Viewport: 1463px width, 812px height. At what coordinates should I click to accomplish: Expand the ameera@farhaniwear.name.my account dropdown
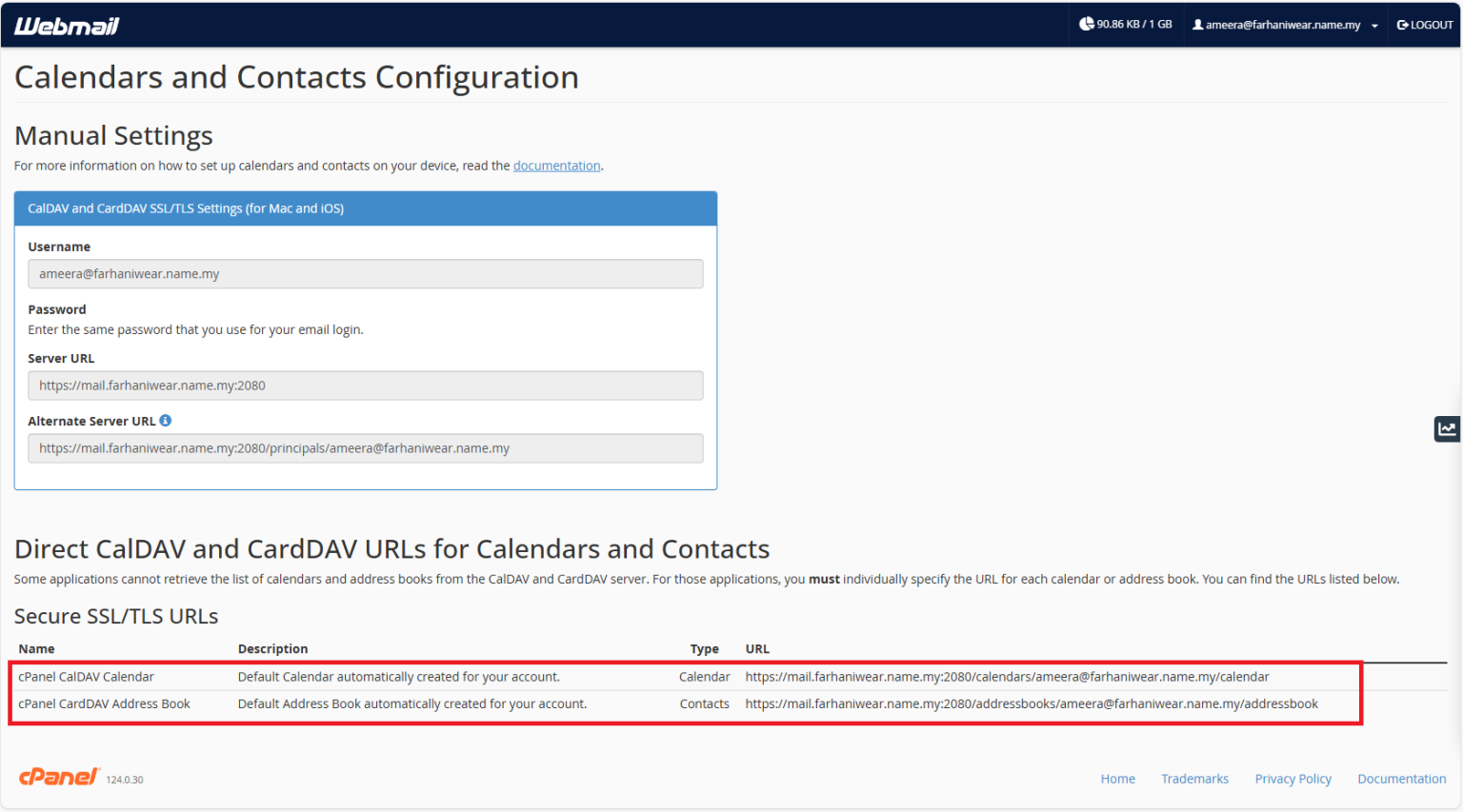pos(1286,25)
